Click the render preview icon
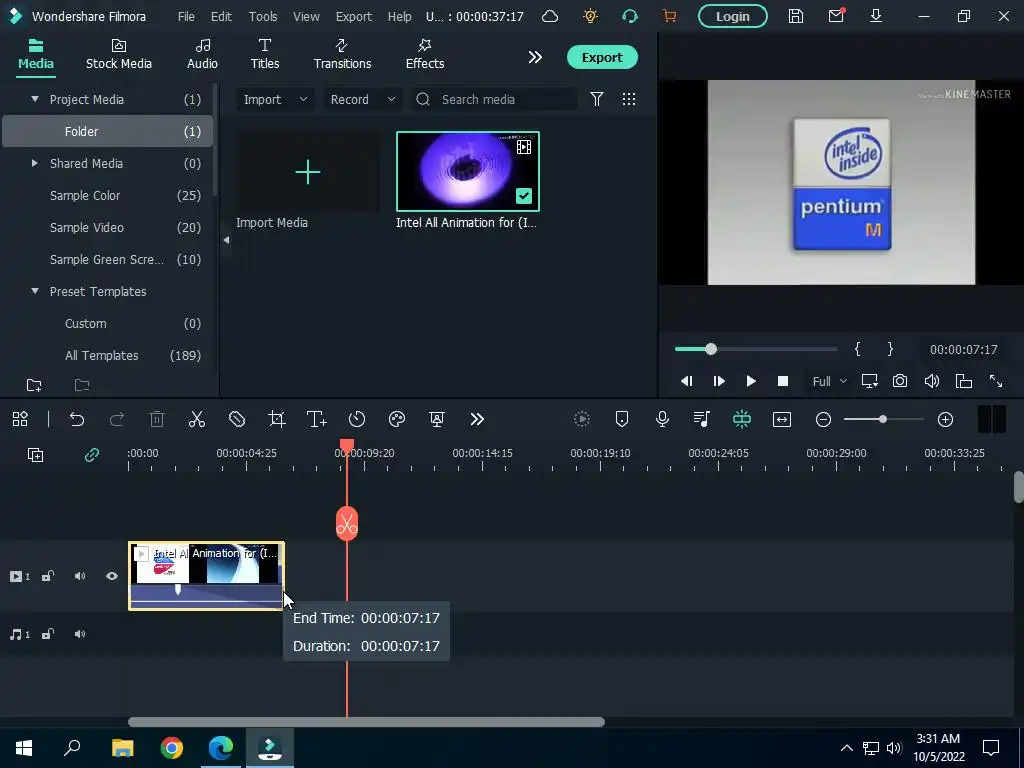Viewport: 1024px width, 768px height. pos(582,419)
